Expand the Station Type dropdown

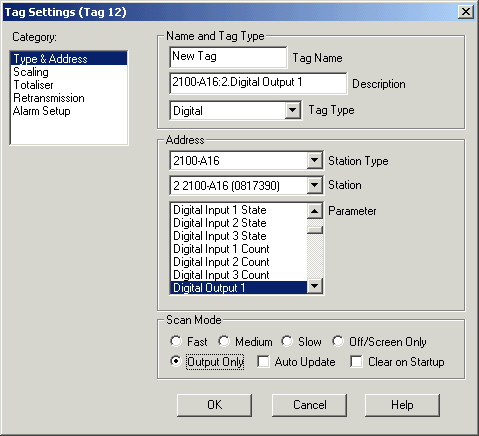(314, 160)
